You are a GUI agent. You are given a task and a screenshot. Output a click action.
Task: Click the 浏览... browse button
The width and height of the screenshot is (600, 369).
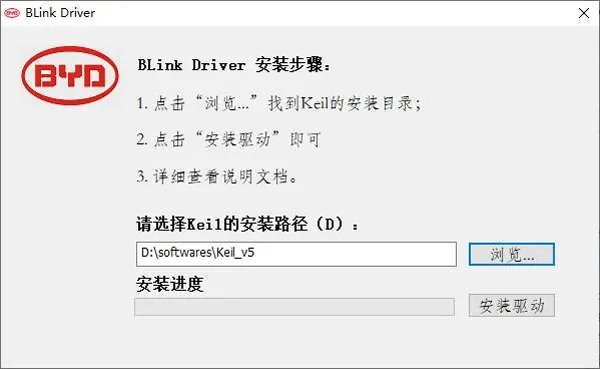click(x=512, y=254)
